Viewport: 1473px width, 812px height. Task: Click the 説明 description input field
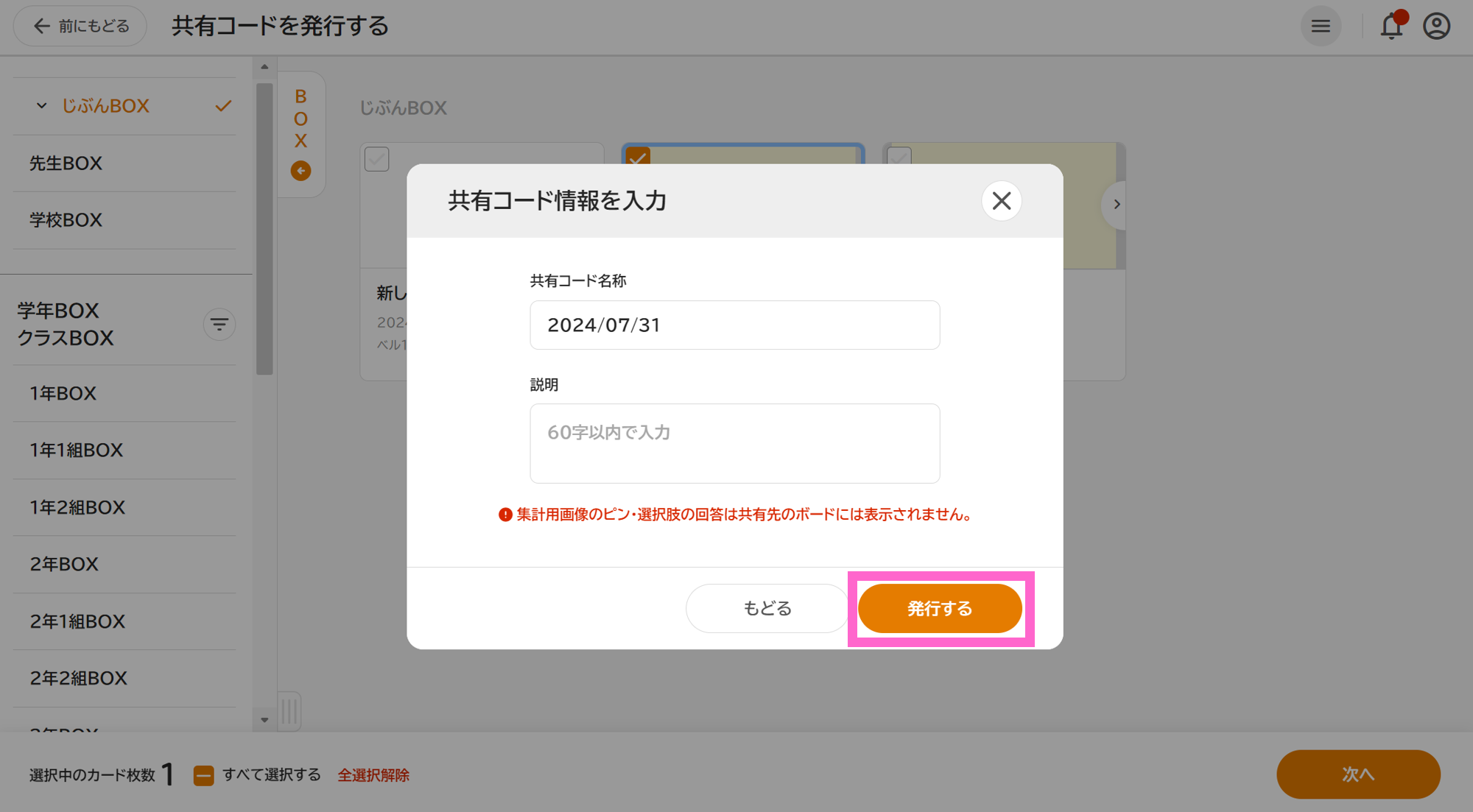click(734, 443)
